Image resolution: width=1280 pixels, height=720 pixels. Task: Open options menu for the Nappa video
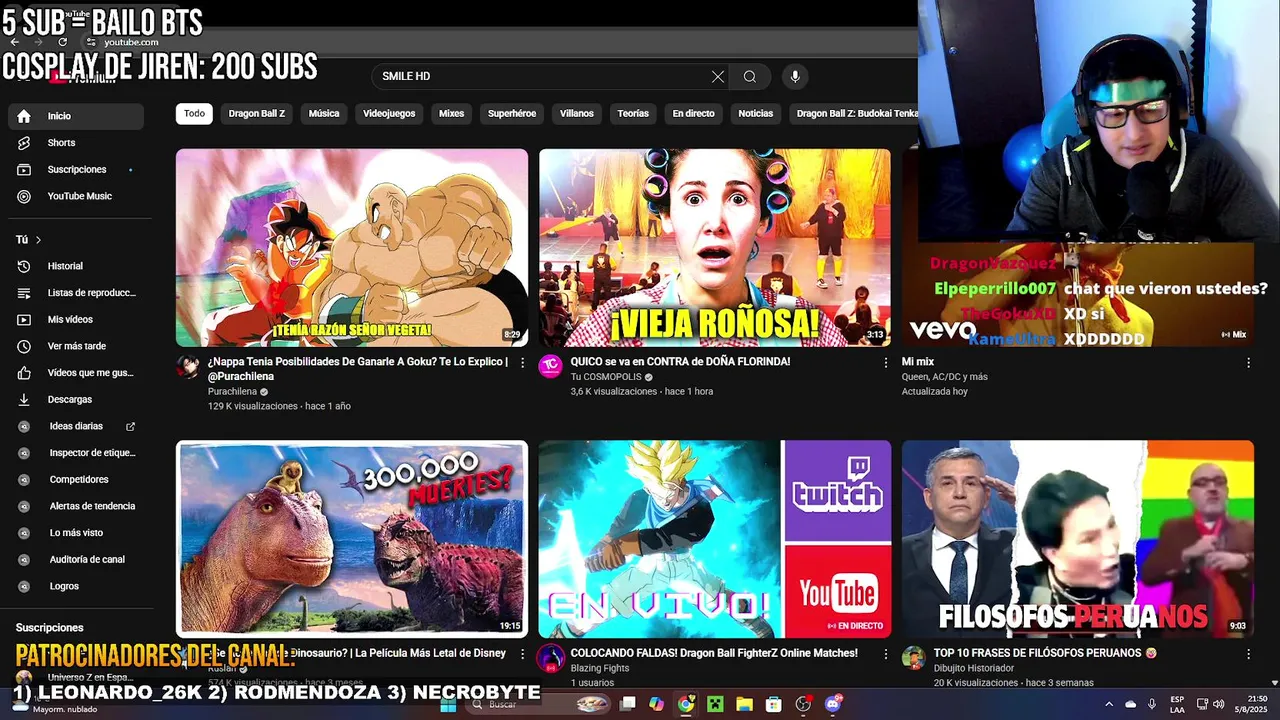tap(522, 363)
